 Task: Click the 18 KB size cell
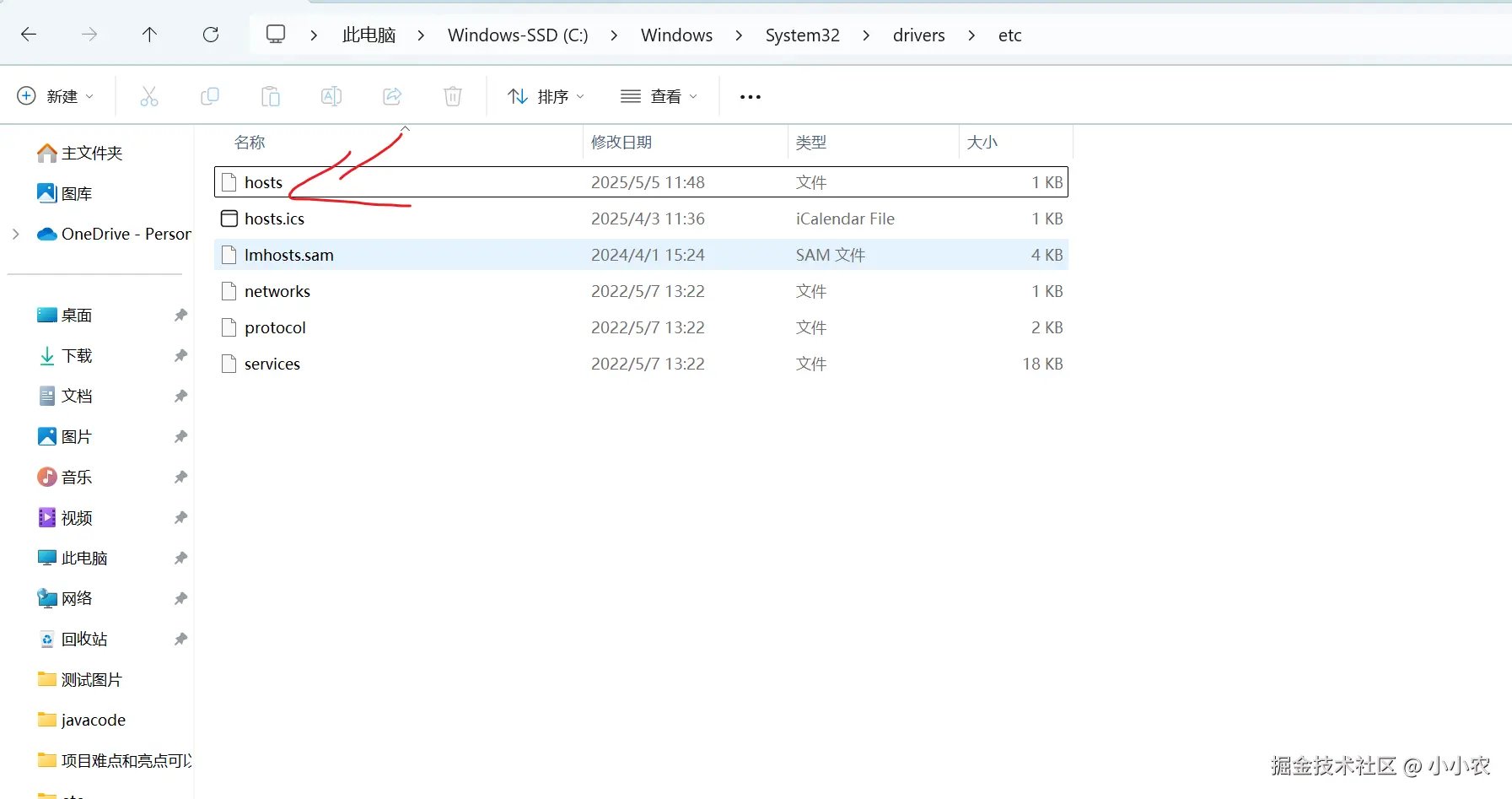(1042, 364)
